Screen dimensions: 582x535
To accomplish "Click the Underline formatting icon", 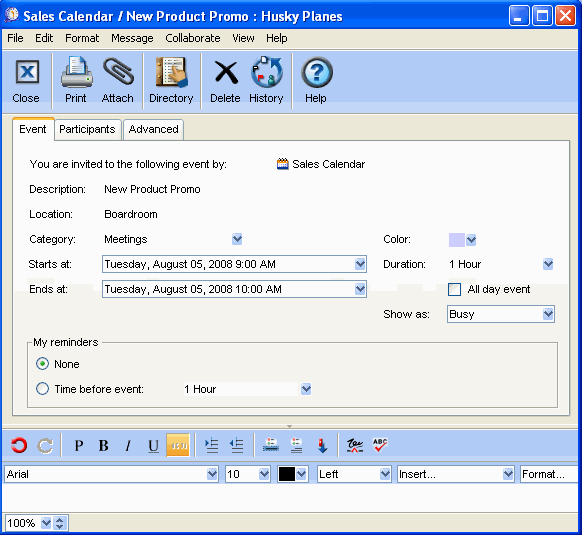I will pyautogui.click(x=153, y=445).
